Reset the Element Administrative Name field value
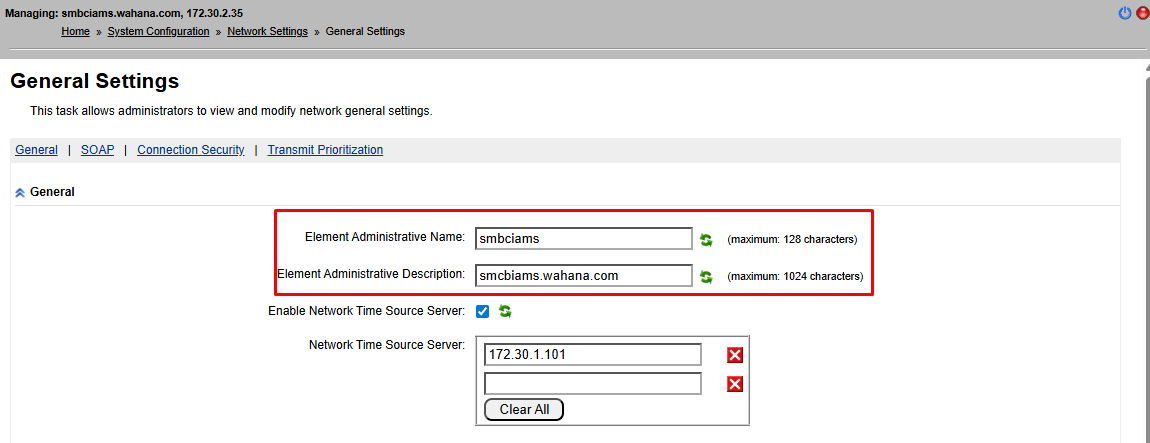The height and width of the screenshot is (443, 1150). click(706, 239)
